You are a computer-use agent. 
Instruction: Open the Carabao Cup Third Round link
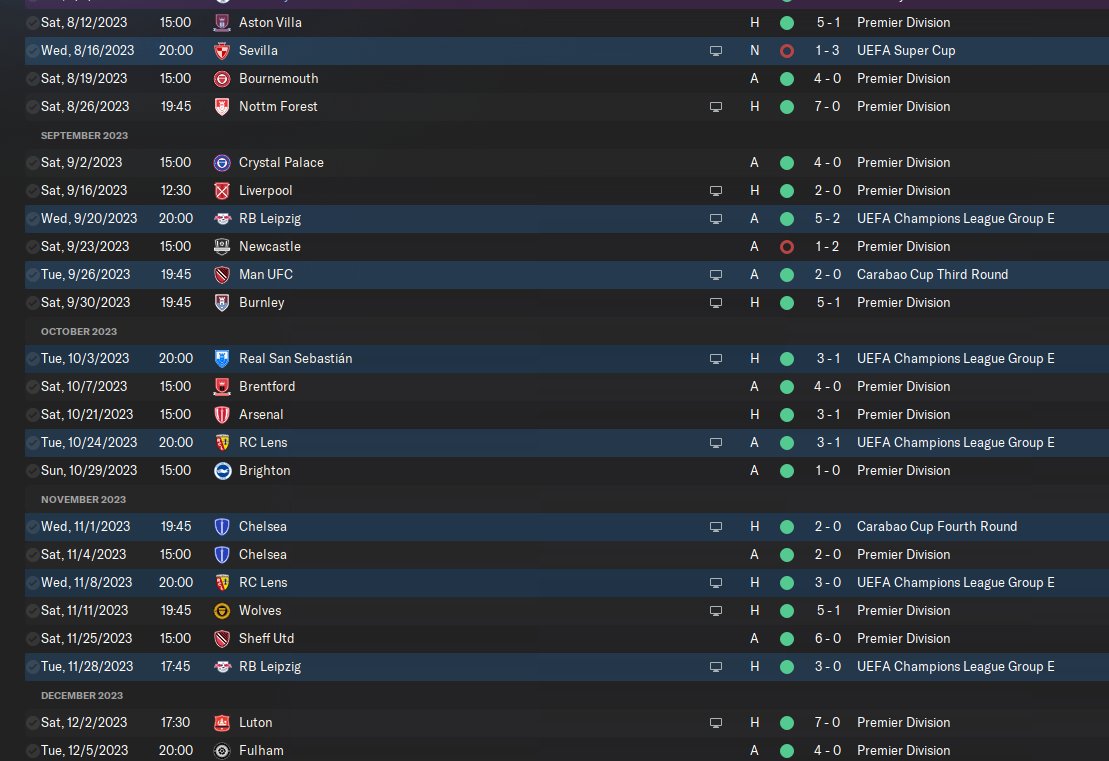[932, 274]
